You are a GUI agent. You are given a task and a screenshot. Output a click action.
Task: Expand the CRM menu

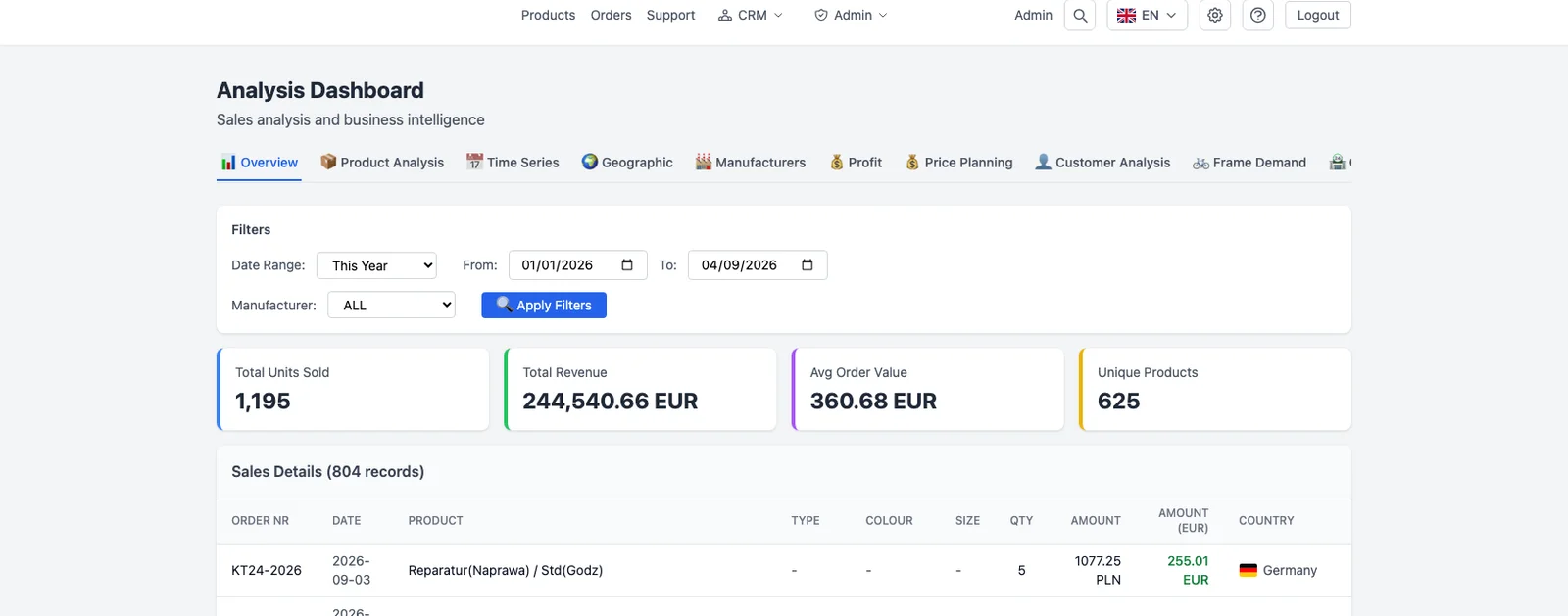pos(751,16)
